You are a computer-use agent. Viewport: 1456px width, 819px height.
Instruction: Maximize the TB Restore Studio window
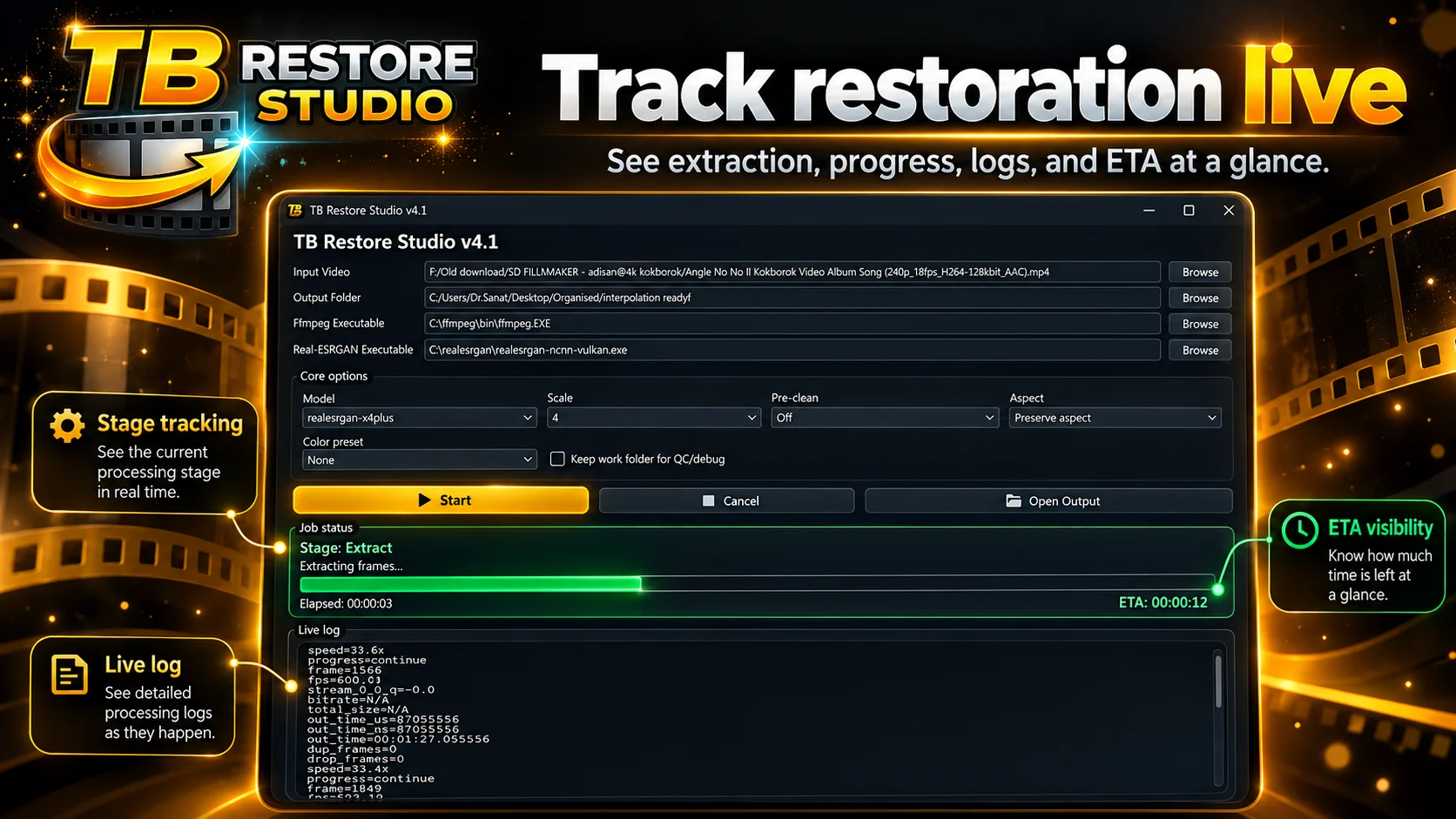pos(1189,211)
